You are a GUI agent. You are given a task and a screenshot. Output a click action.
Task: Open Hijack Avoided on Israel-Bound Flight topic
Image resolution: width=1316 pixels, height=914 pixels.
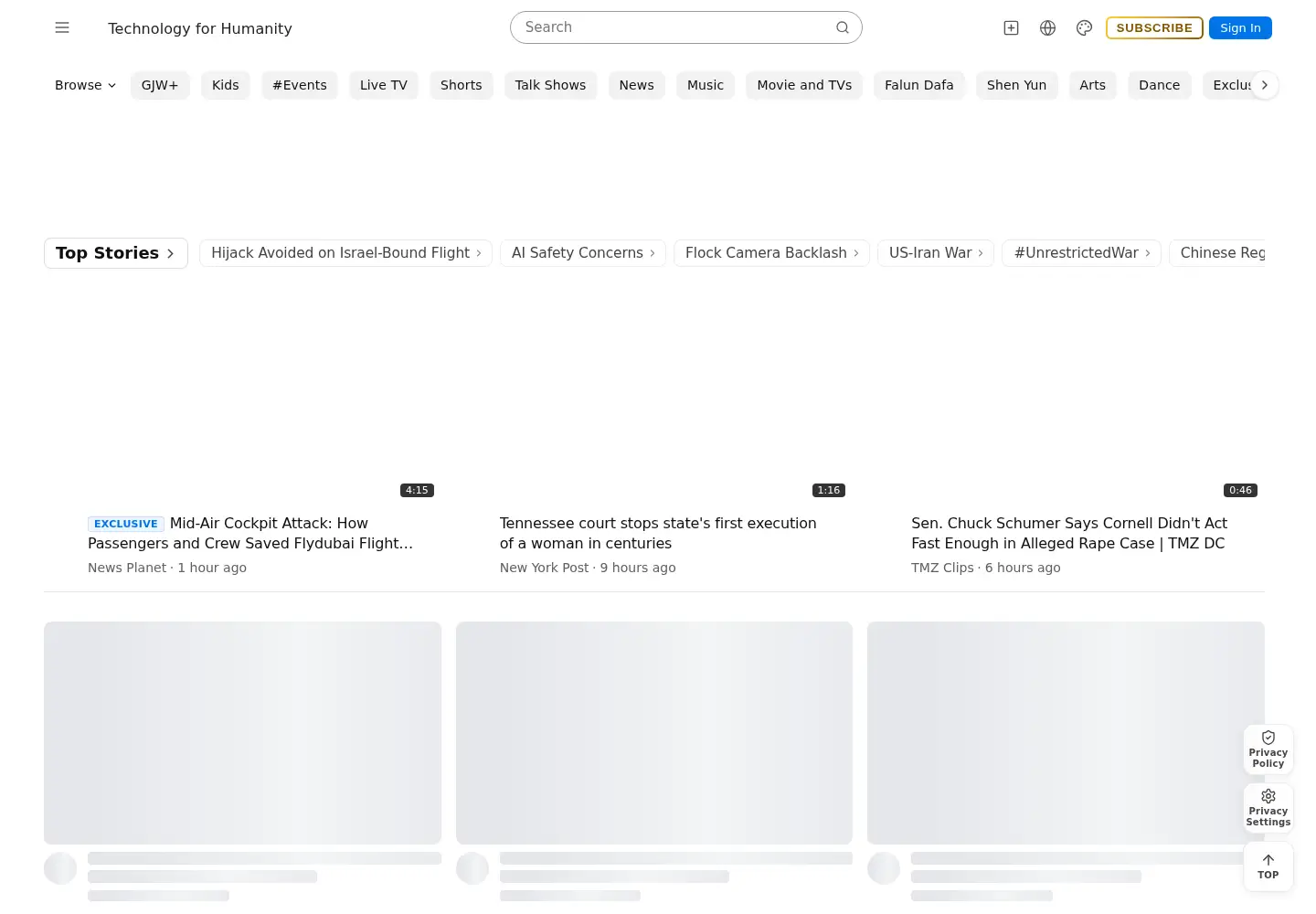click(x=345, y=253)
